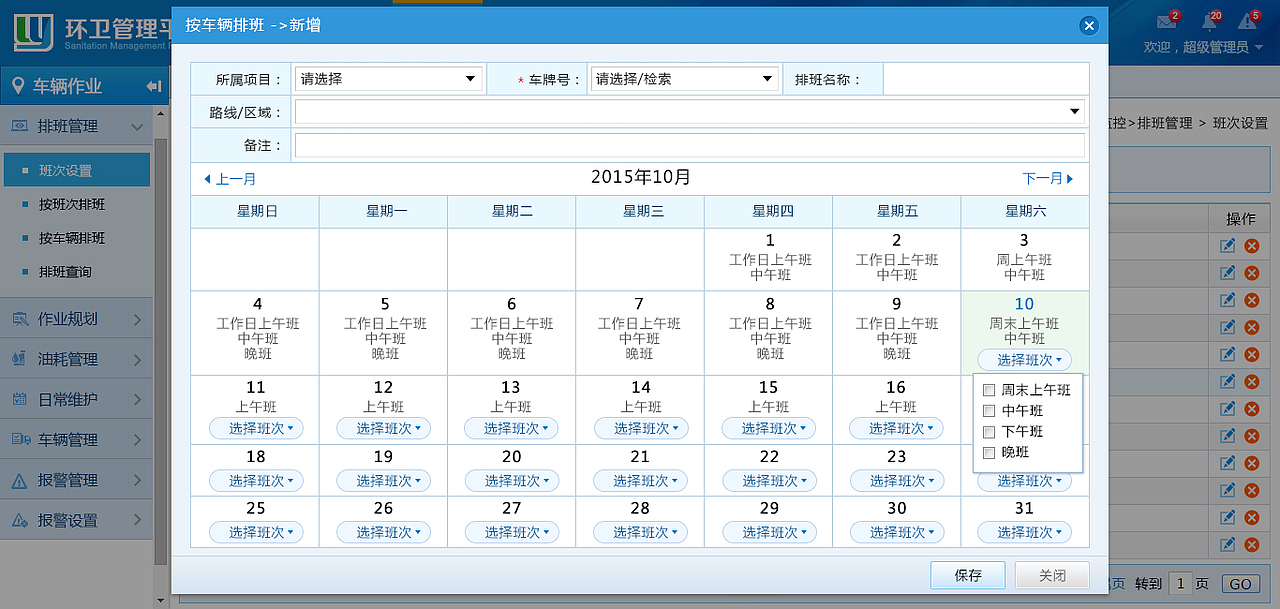Click the 排班管理 section icon

point(19,127)
